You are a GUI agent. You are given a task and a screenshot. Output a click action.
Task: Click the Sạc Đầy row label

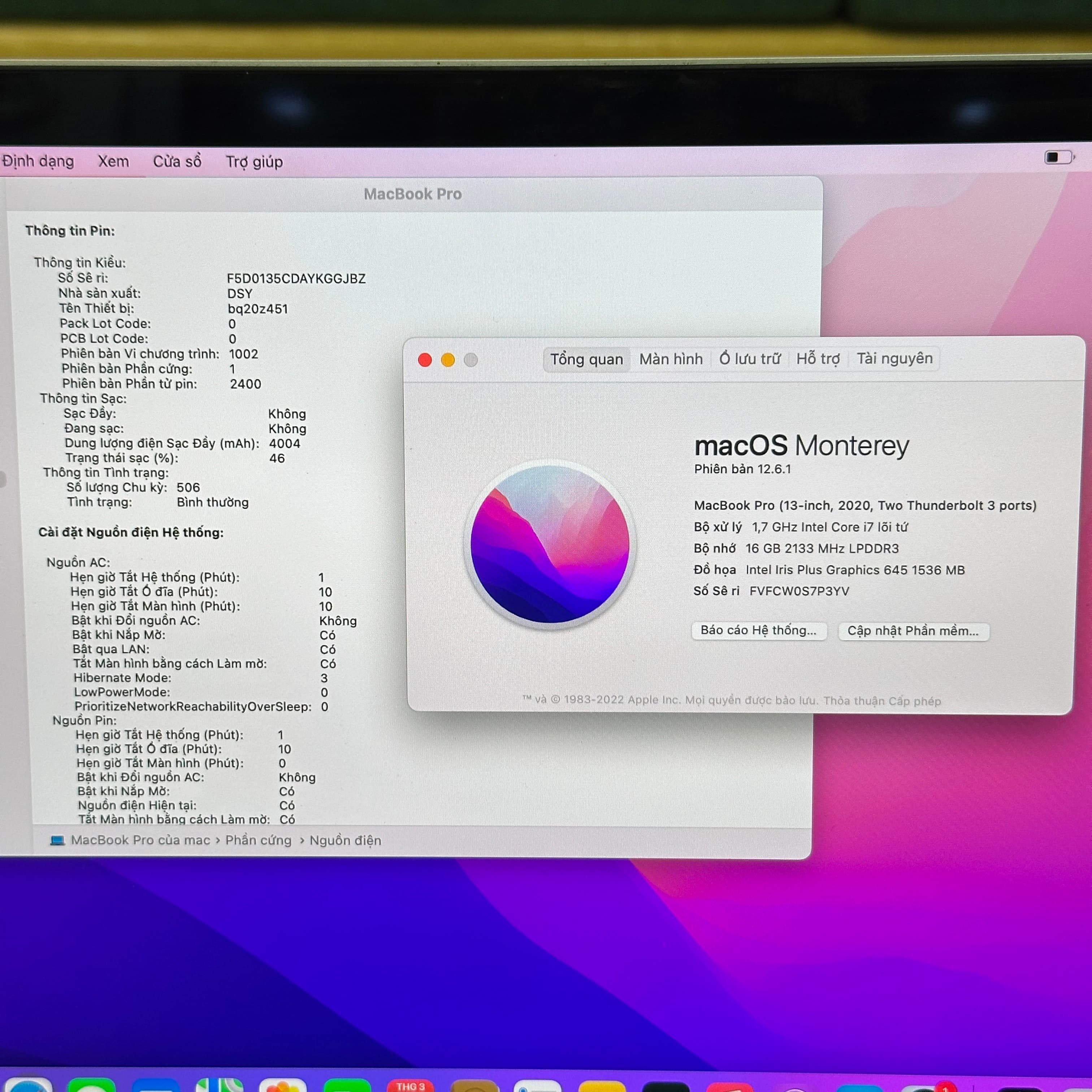pos(90,413)
